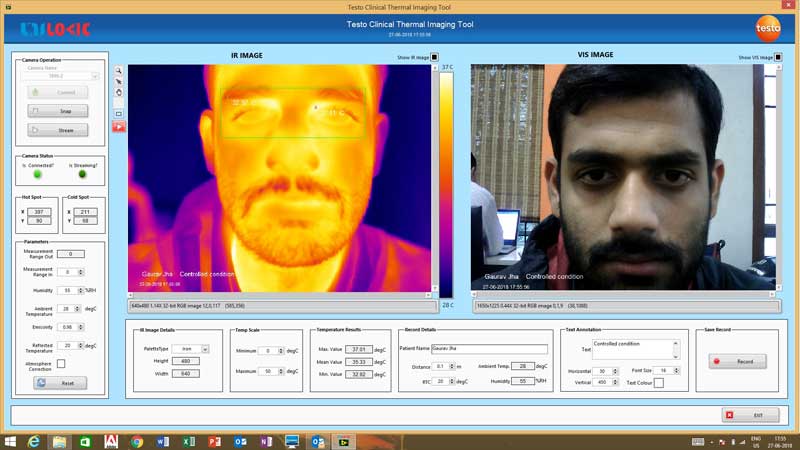Viewport: 800px width, 450px height.
Task: Click the taskbar clock
Action: click(780, 442)
